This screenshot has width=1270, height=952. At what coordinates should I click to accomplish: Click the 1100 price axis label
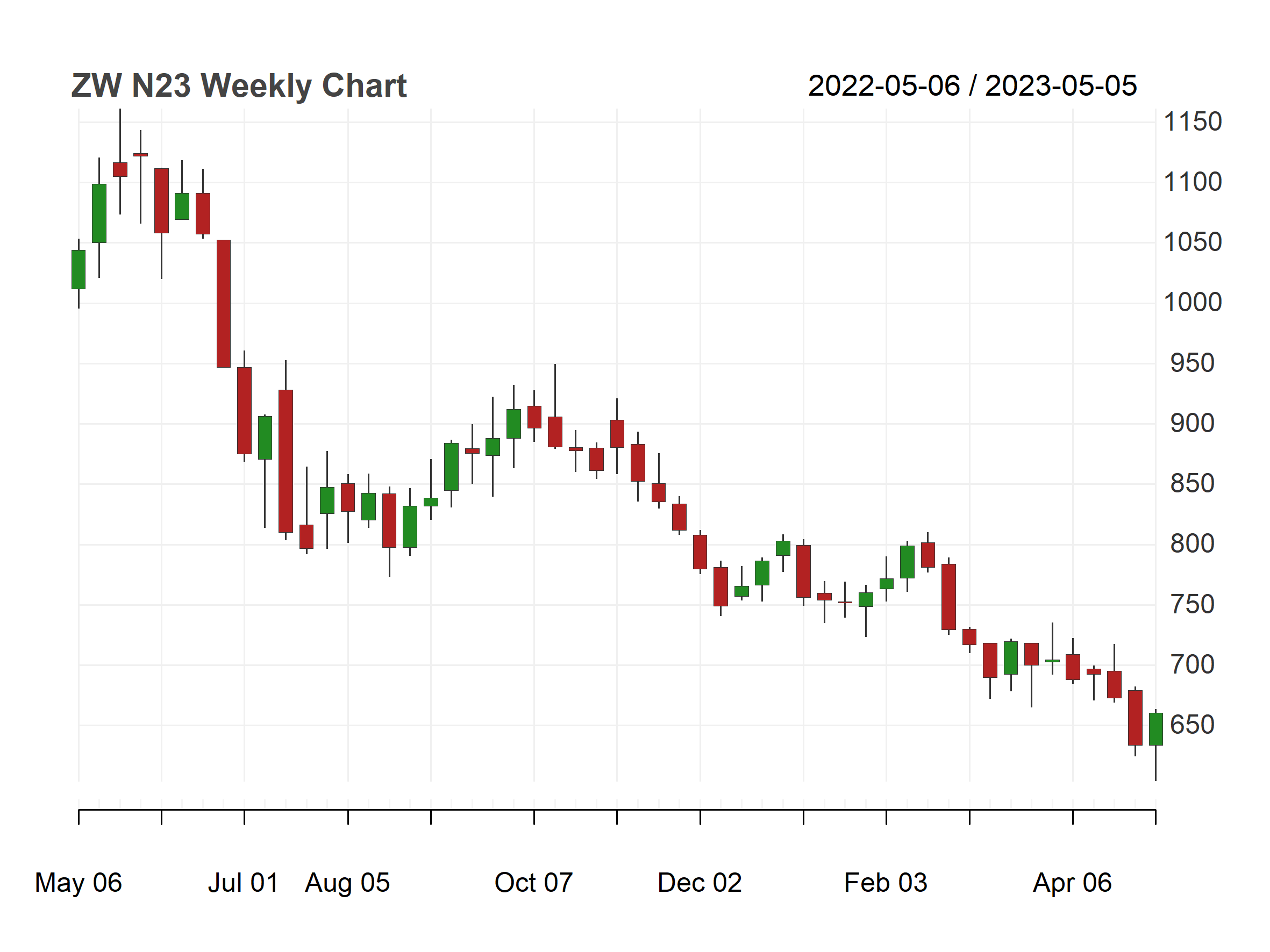(1192, 182)
